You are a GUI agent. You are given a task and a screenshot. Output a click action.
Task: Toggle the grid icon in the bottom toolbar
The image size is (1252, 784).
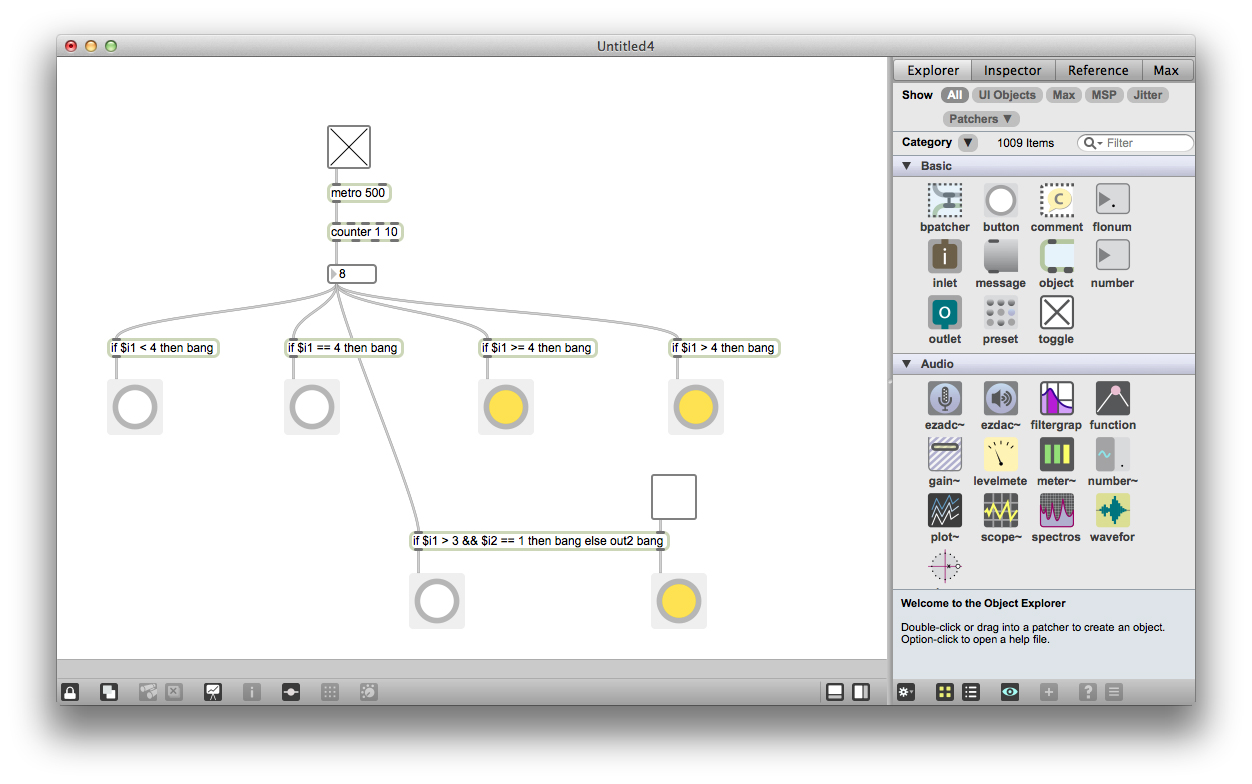329,691
